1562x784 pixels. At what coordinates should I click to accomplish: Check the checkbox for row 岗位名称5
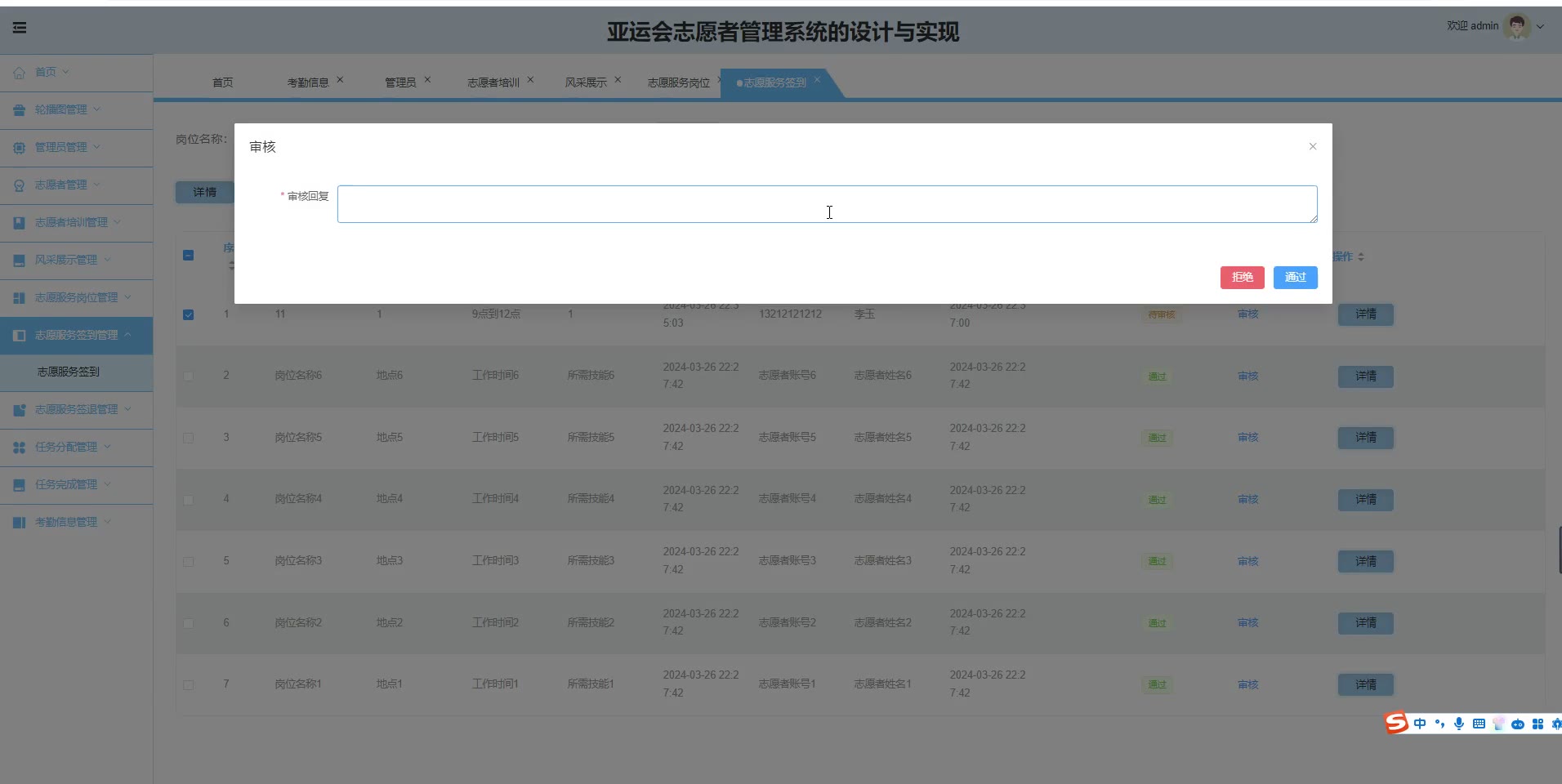click(x=189, y=438)
